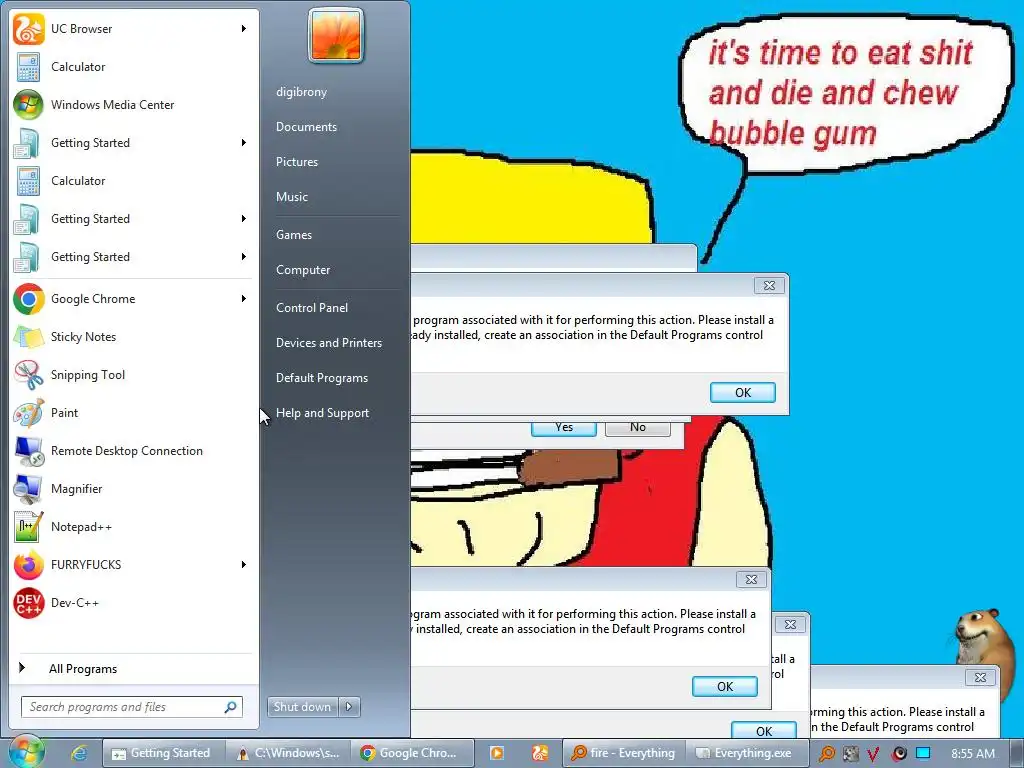Open Pictures from the Start menu
This screenshot has height=768, width=1024.
pos(296,162)
